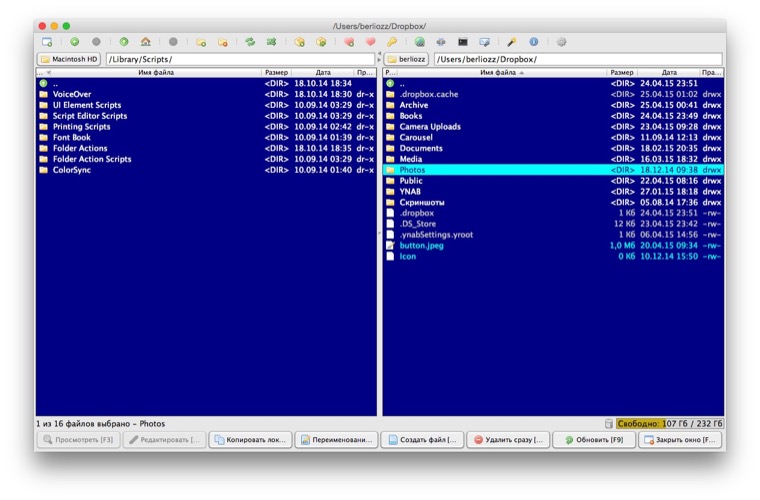This screenshot has width=760, height=500.
Task: Select Скриншоты folder
Action: pos(553,203)
